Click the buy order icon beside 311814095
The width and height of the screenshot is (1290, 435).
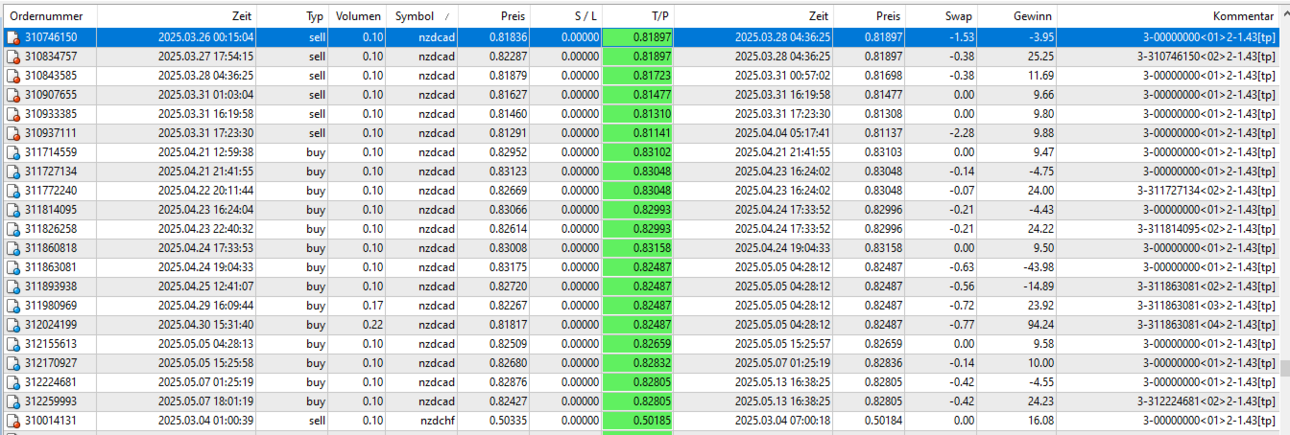tap(13, 210)
